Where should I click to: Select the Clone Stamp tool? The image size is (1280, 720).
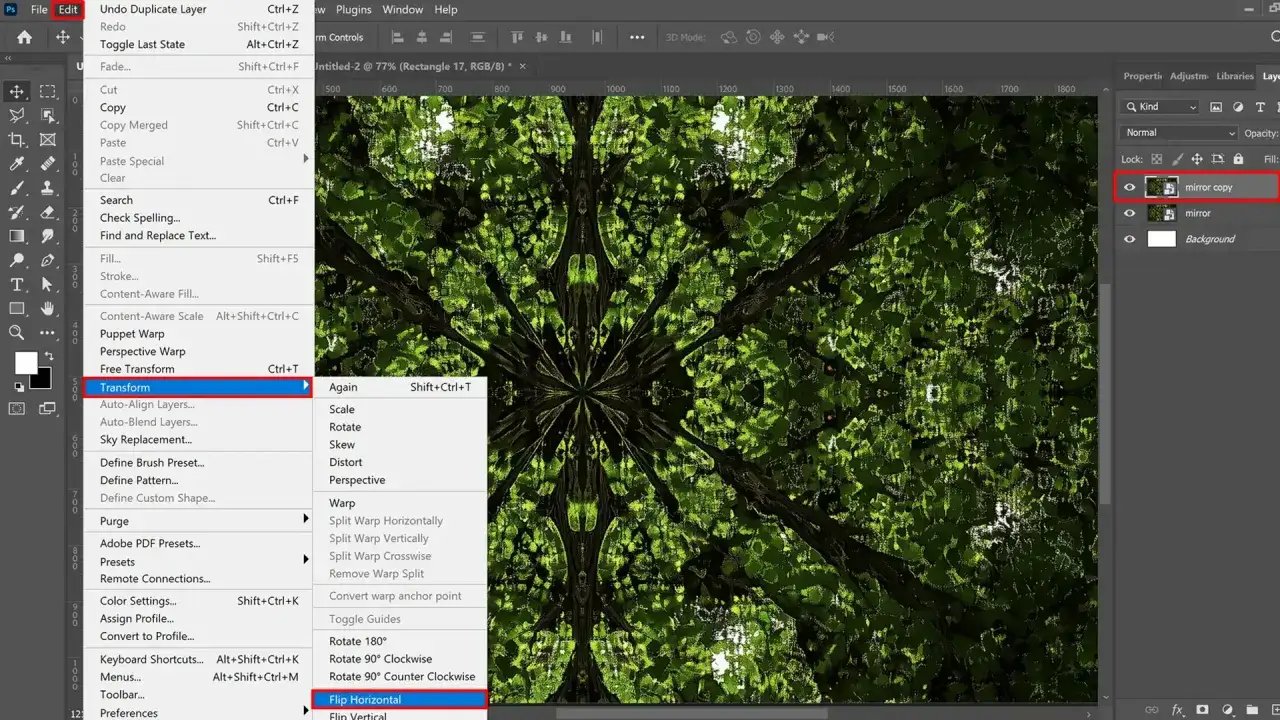click(x=47, y=188)
